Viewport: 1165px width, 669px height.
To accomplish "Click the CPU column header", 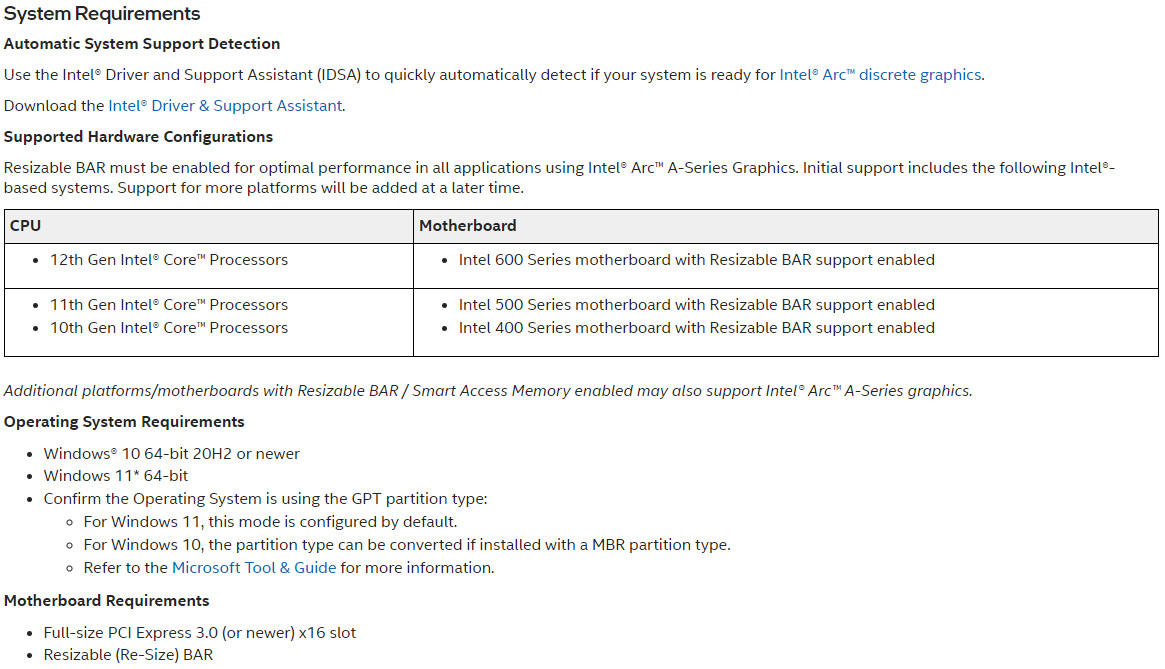I will tap(26, 226).
